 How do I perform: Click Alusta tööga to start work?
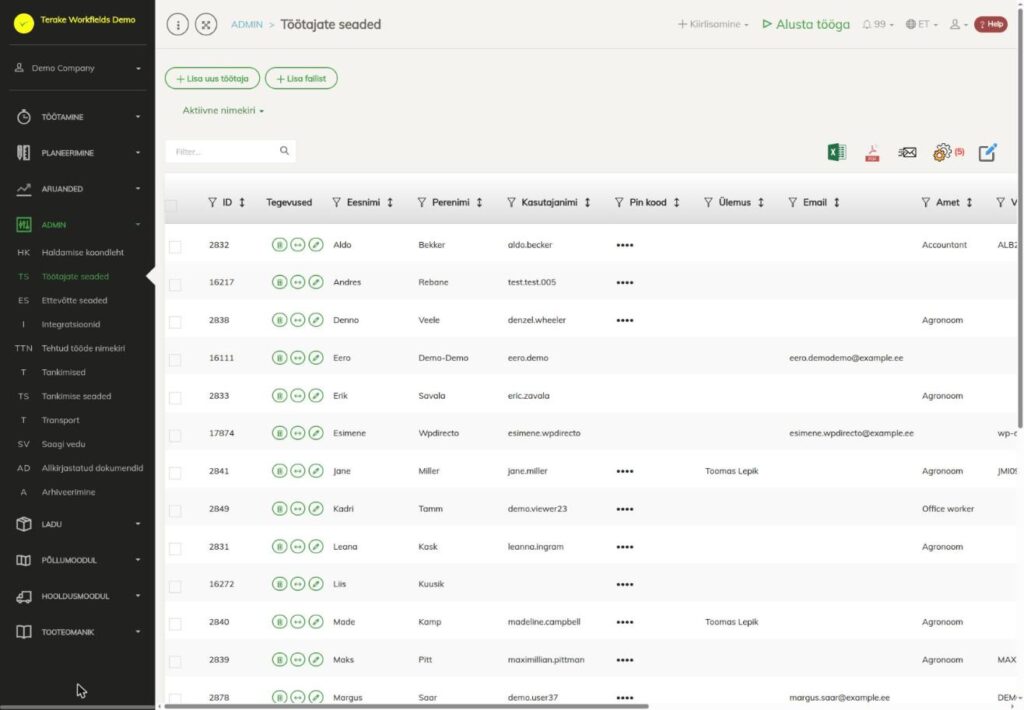pos(807,24)
